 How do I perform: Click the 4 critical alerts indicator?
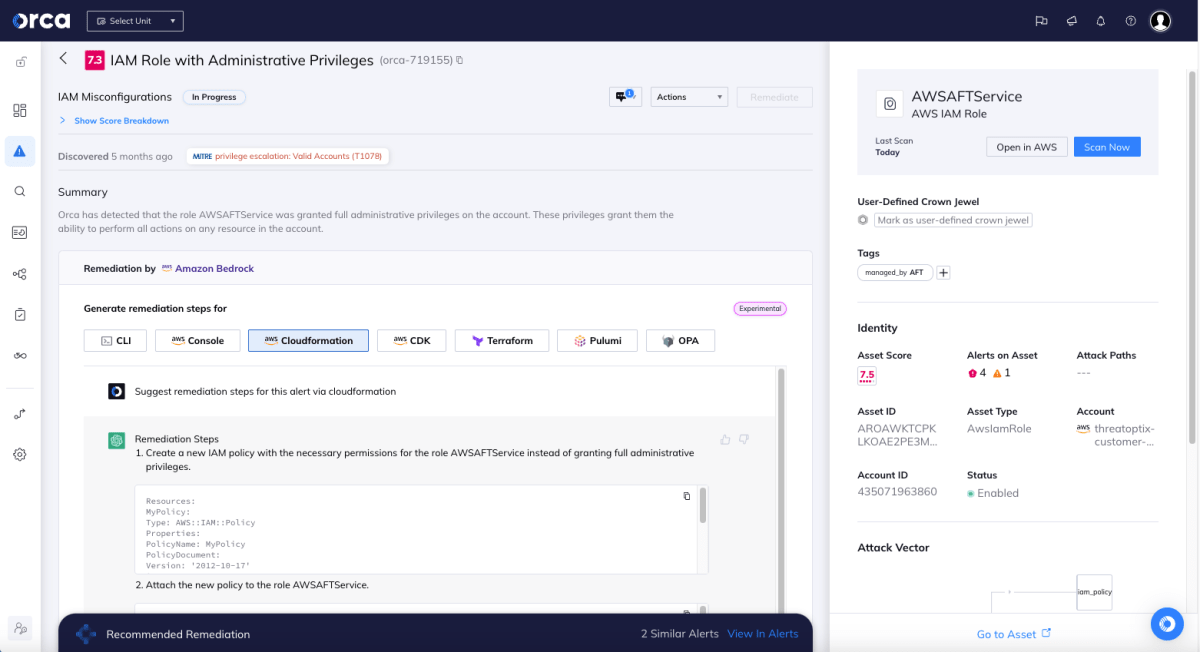[x=977, y=373]
